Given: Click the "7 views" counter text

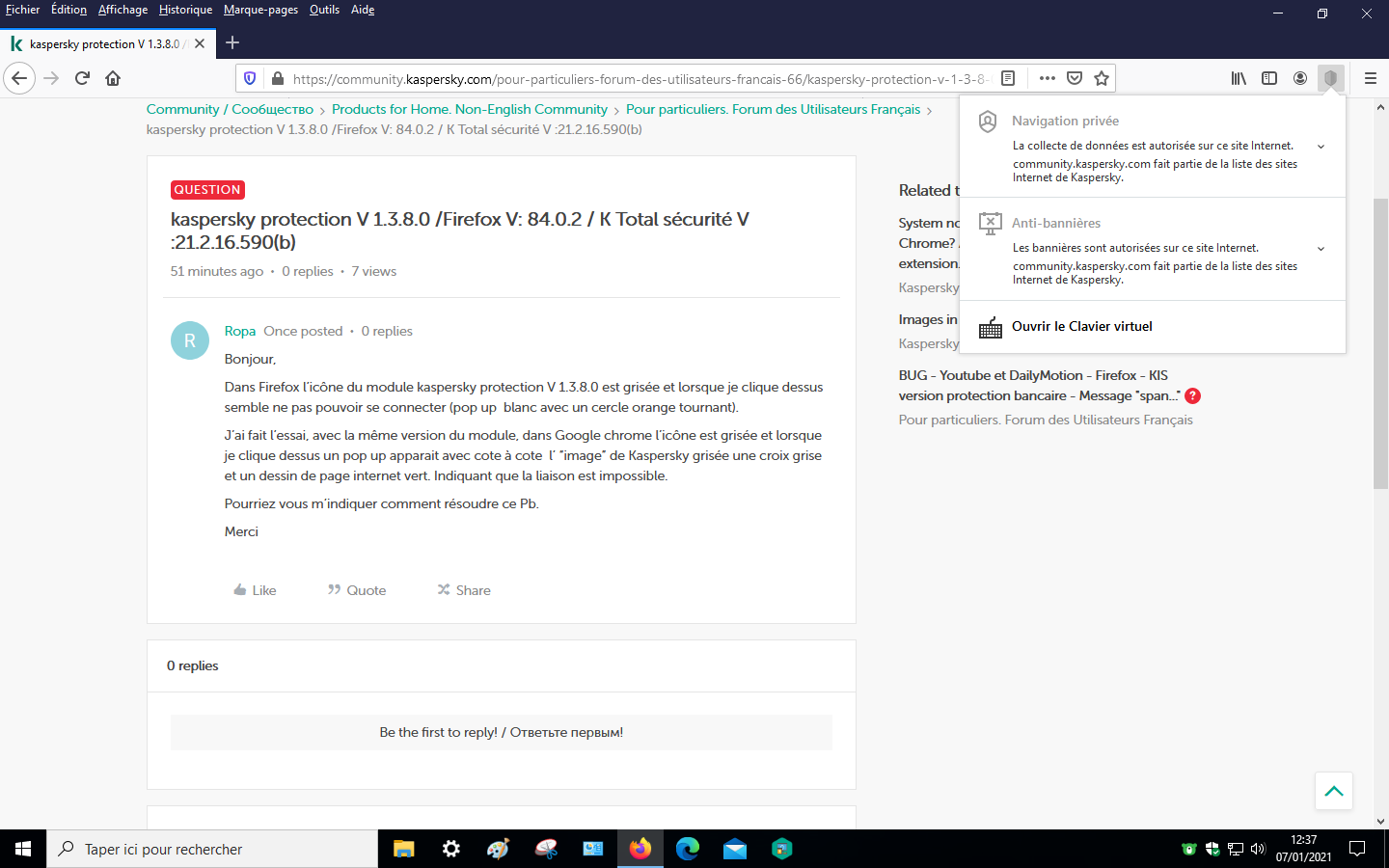Looking at the screenshot, I should [374, 272].
